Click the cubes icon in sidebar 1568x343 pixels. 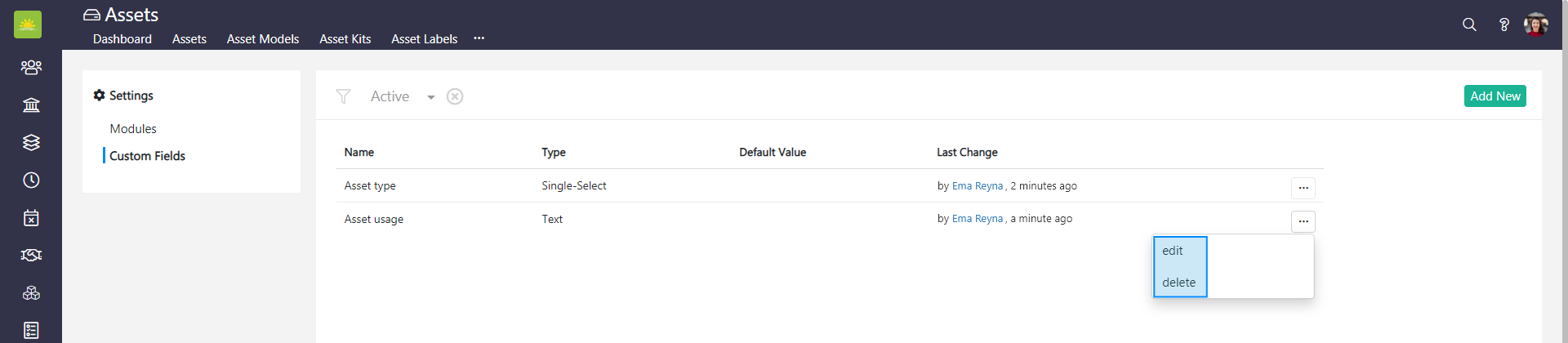31,292
